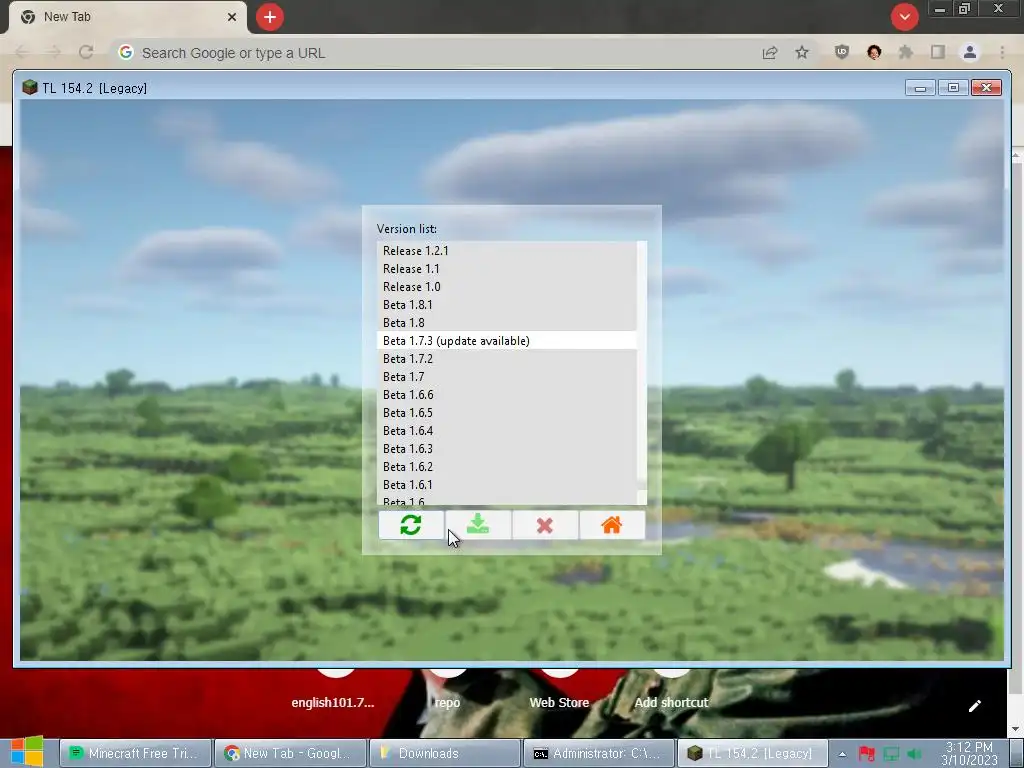Minimize the TL 154.2 [Legacy] window
The width and height of the screenshot is (1024, 768).
pos(920,88)
